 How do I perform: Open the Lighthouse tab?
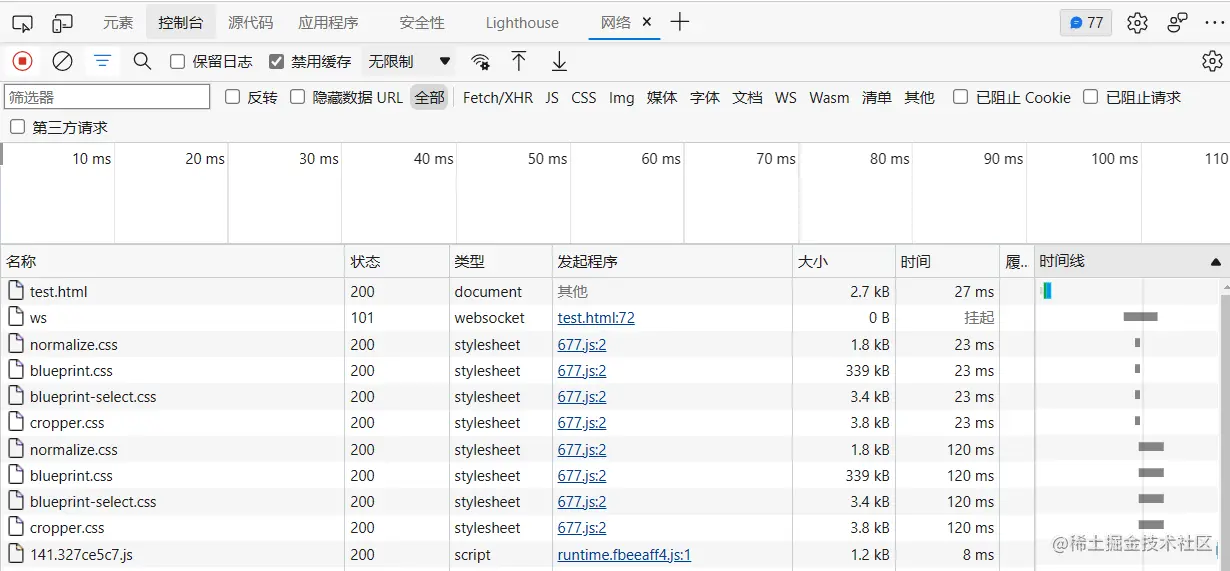pos(522,22)
